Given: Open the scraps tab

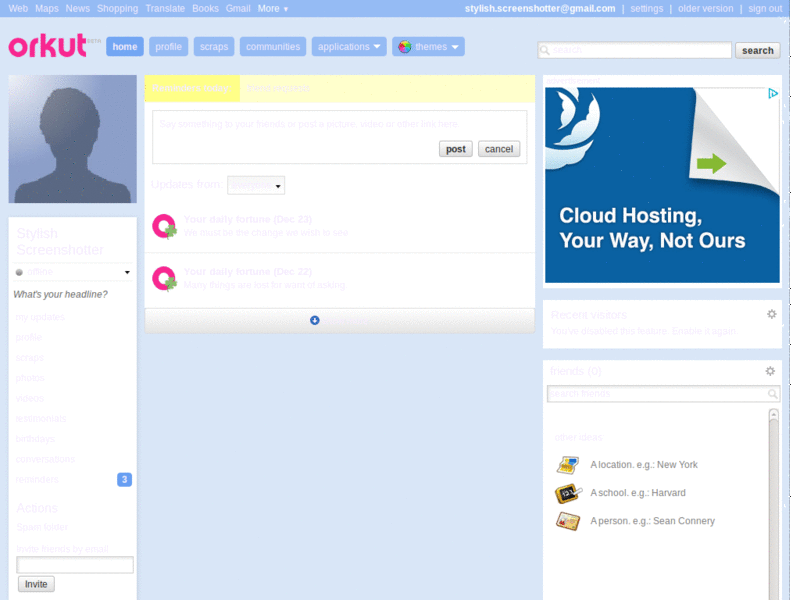Looking at the screenshot, I should (x=214, y=46).
